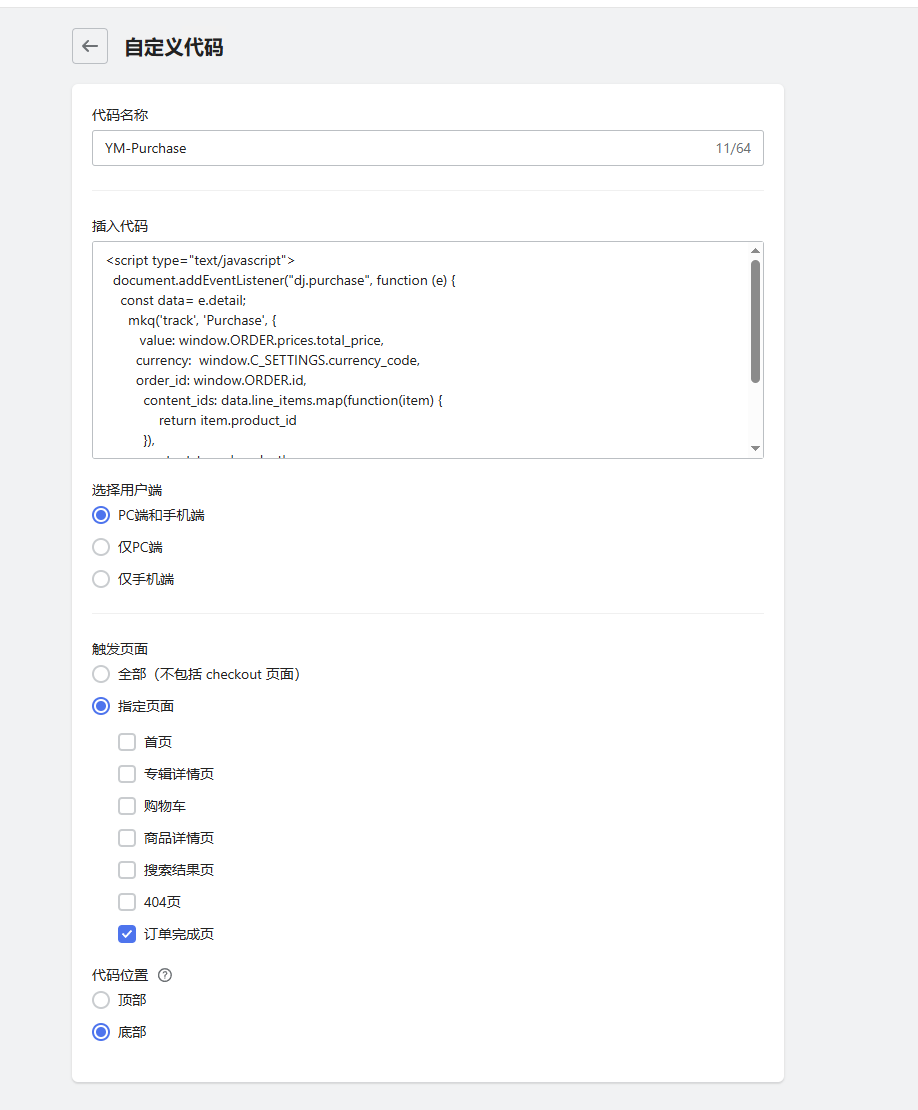Click the help icon beside 代码位置
This screenshot has height=1110, width=918.
point(165,975)
